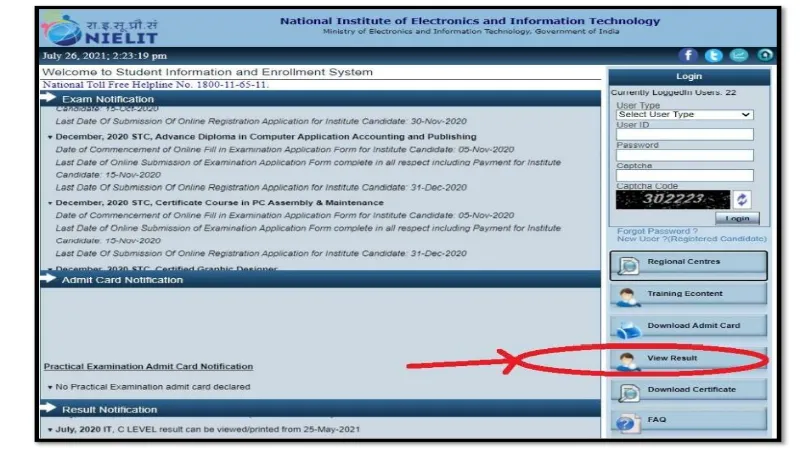Click the Download Certificate document icon
This screenshot has width=800, height=450.
pyautogui.click(x=628, y=393)
